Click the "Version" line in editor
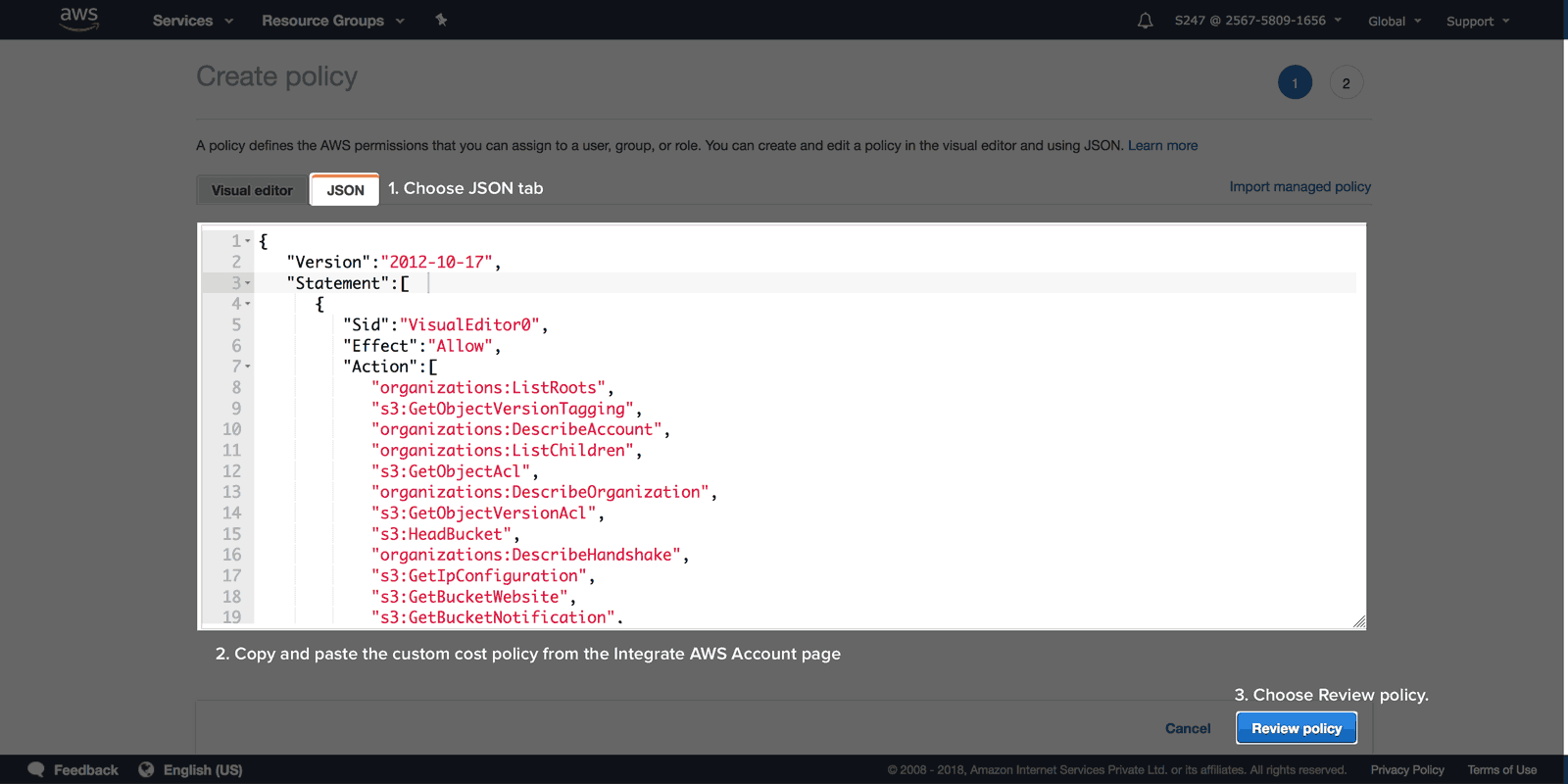Viewport: 1568px width, 784px height. click(x=394, y=262)
